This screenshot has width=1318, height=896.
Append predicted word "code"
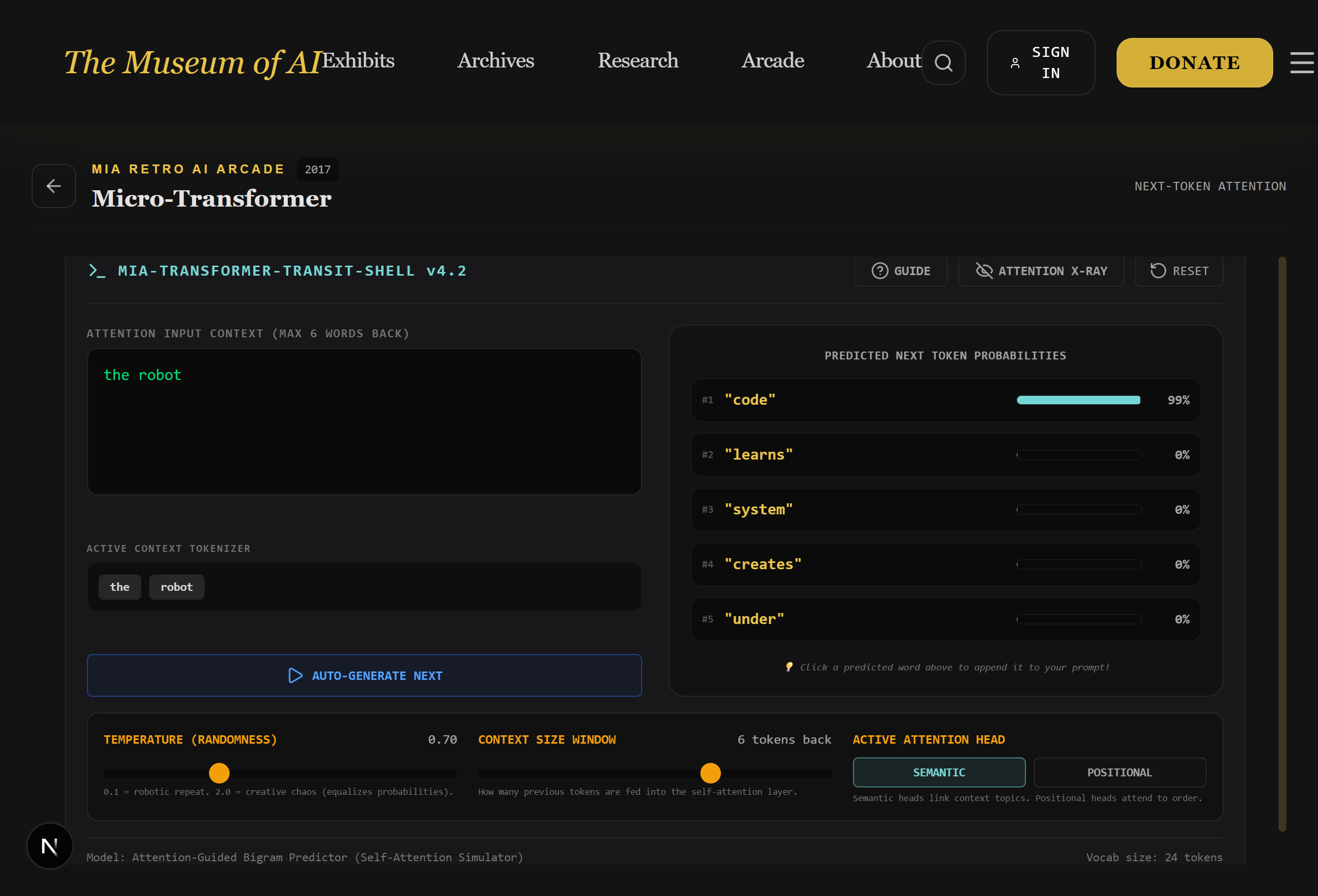click(x=945, y=400)
